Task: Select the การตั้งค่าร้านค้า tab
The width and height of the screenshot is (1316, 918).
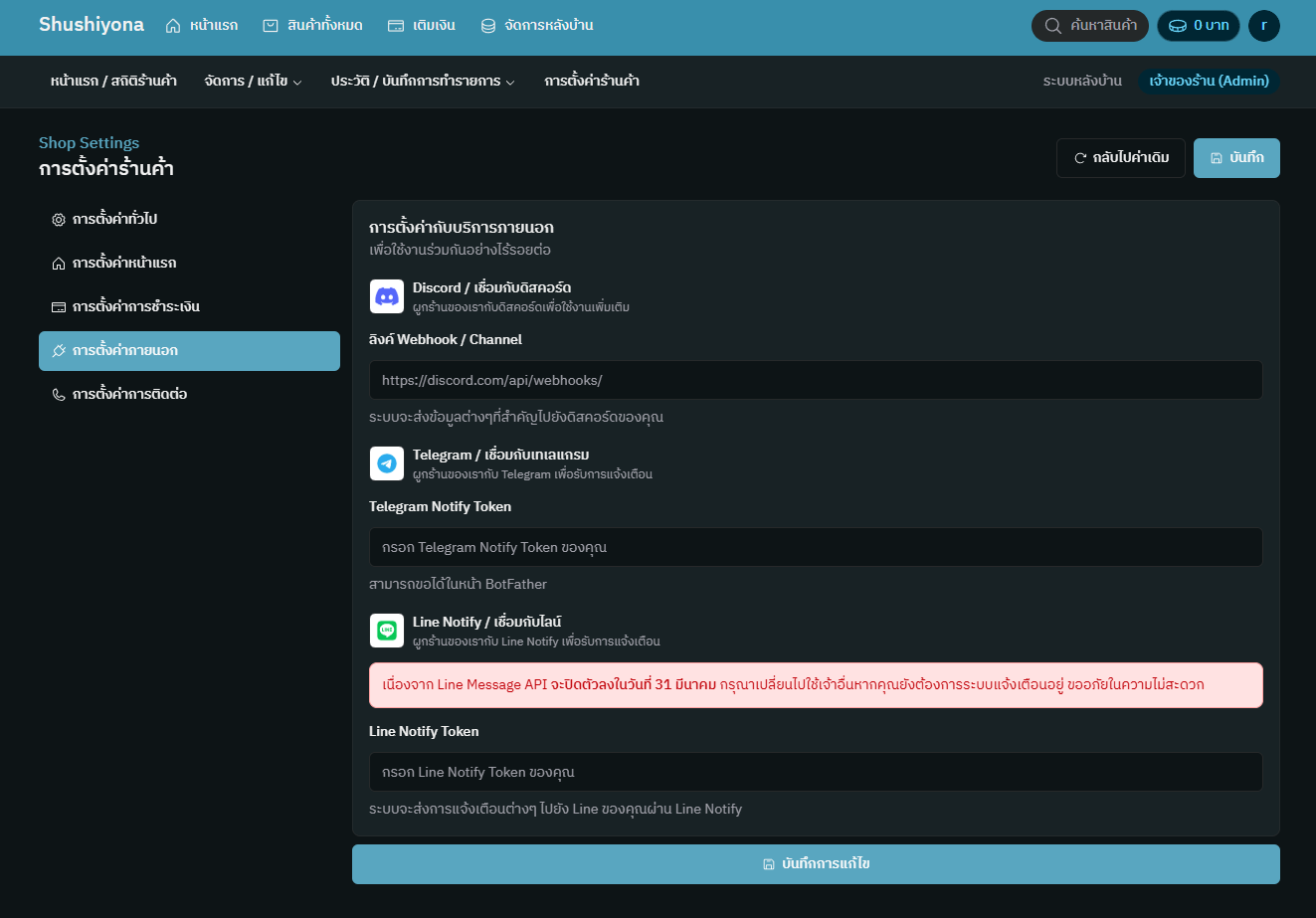Action: tap(591, 82)
